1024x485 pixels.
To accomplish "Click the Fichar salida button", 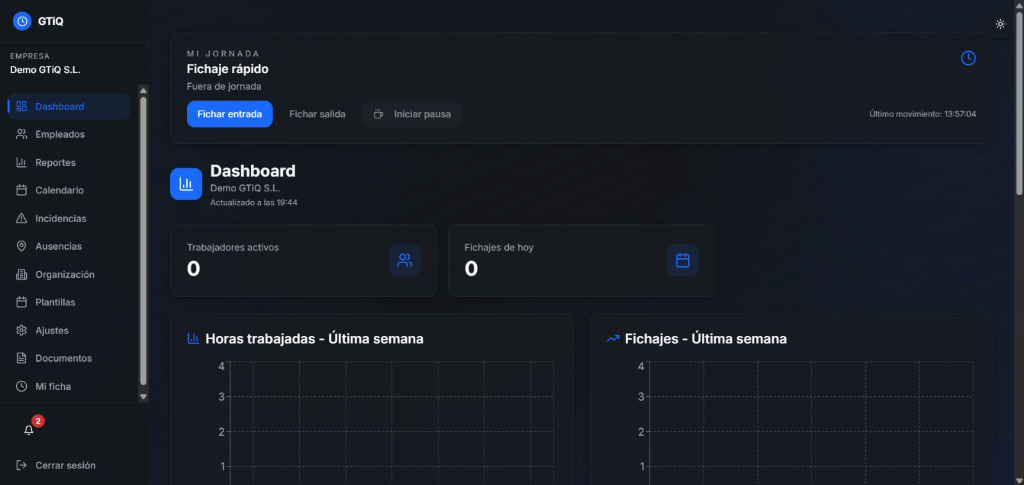I will coord(317,114).
